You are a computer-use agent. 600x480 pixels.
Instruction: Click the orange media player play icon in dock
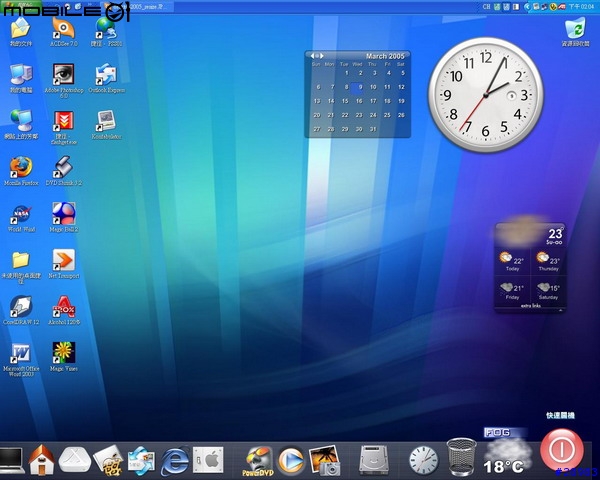click(x=291, y=460)
